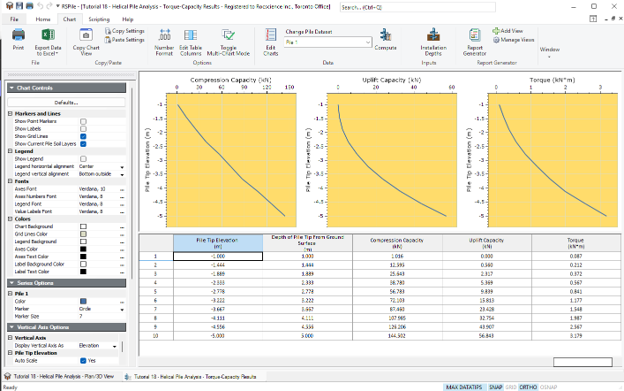Click Chart Background ellipsis button

coord(122,227)
